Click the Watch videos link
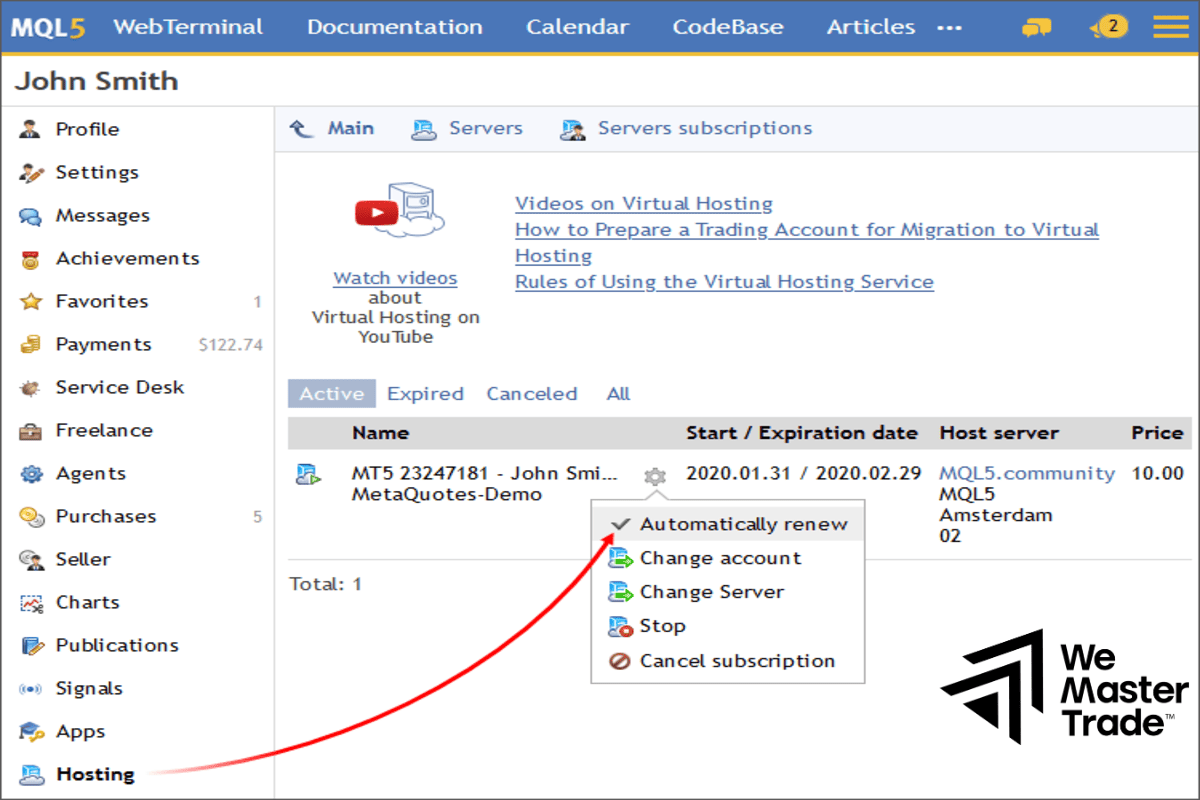 (395, 277)
